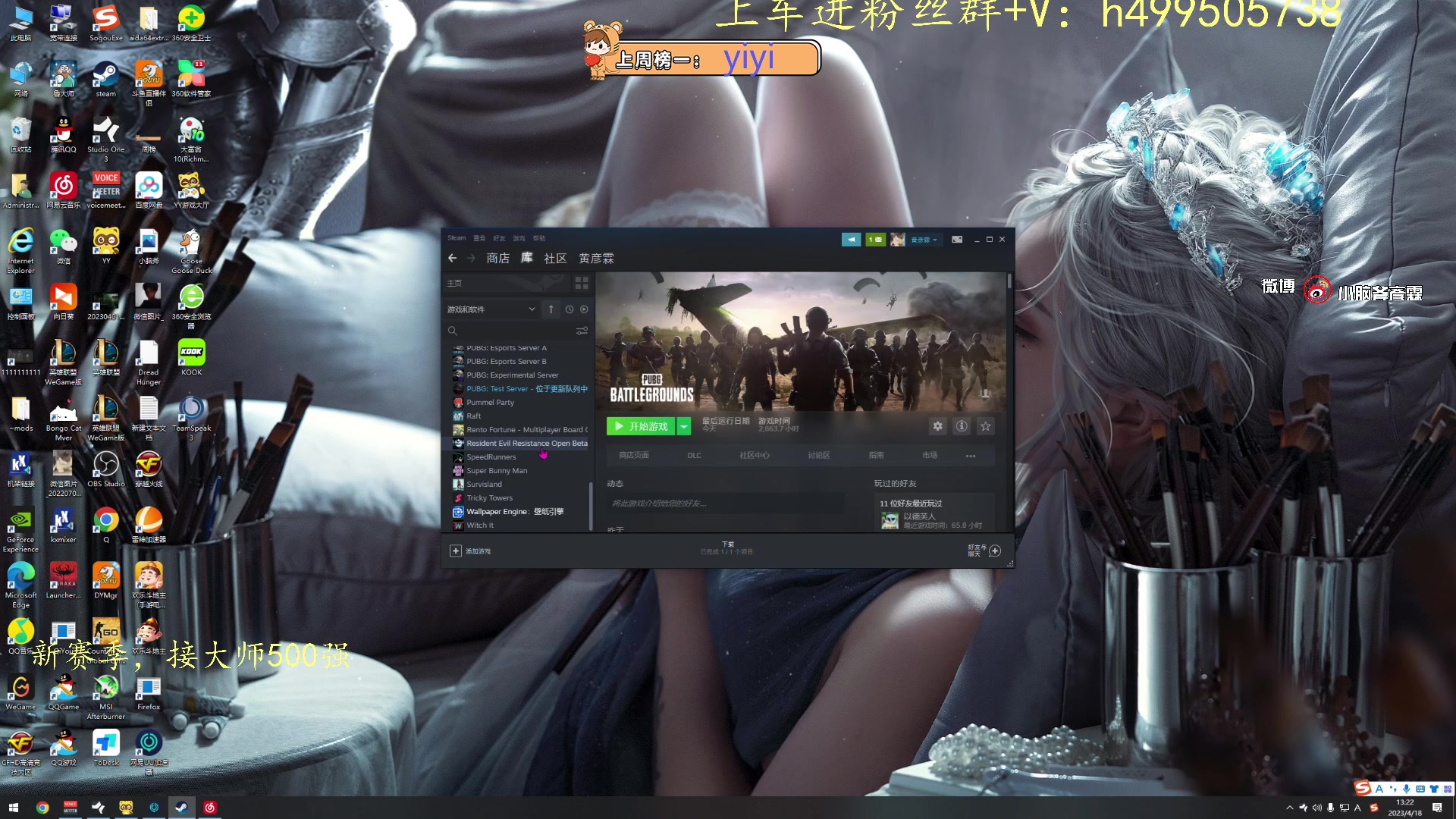
Task: Switch Steam to Big Picture mode
Action: coord(957,240)
